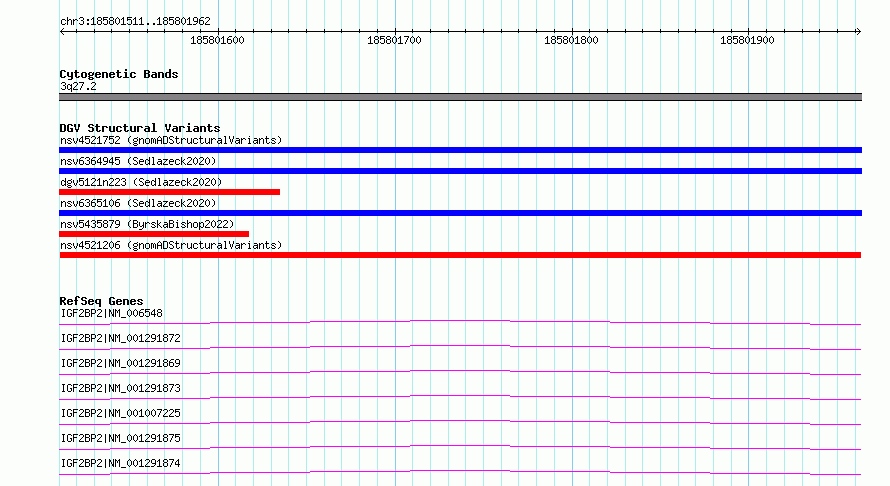Click the 3q27.2 band label

78,86
